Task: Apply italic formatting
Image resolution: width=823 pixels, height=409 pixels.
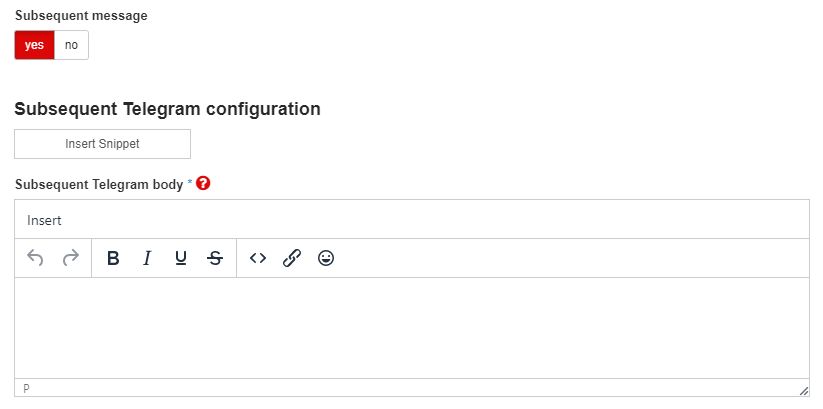Action: 147,258
